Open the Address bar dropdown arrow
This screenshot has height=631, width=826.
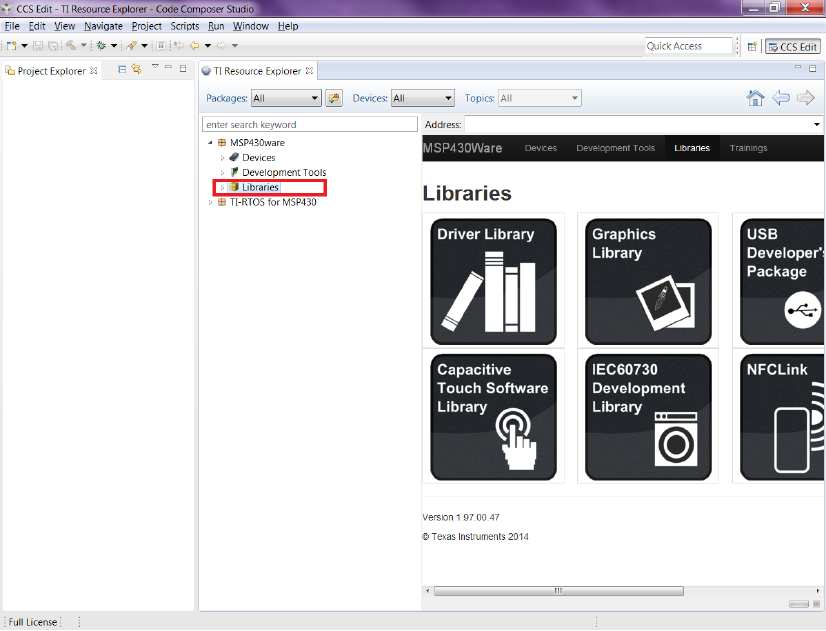(x=817, y=125)
